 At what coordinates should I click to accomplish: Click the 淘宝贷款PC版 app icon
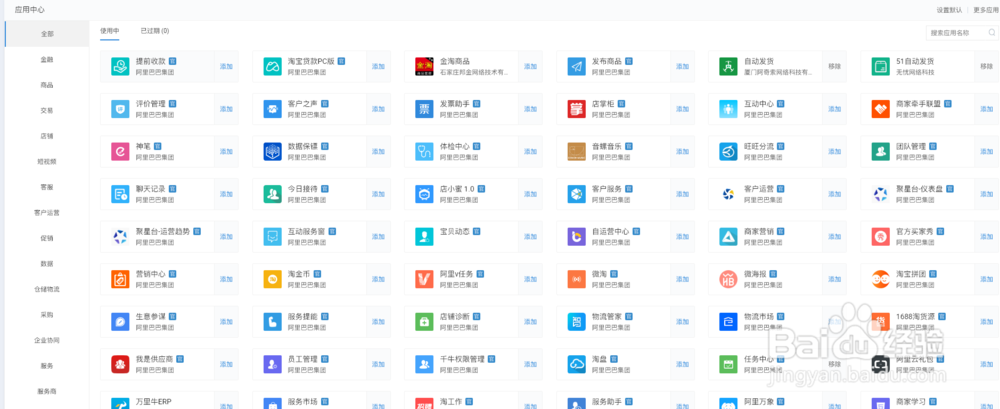coord(272,66)
